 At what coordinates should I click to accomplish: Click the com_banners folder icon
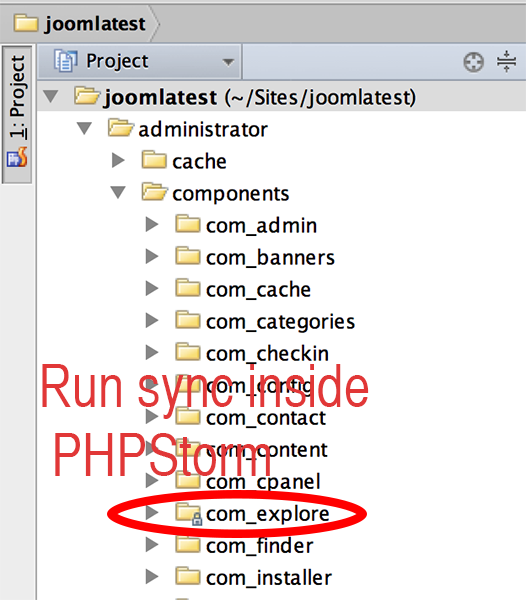(x=187, y=256)
